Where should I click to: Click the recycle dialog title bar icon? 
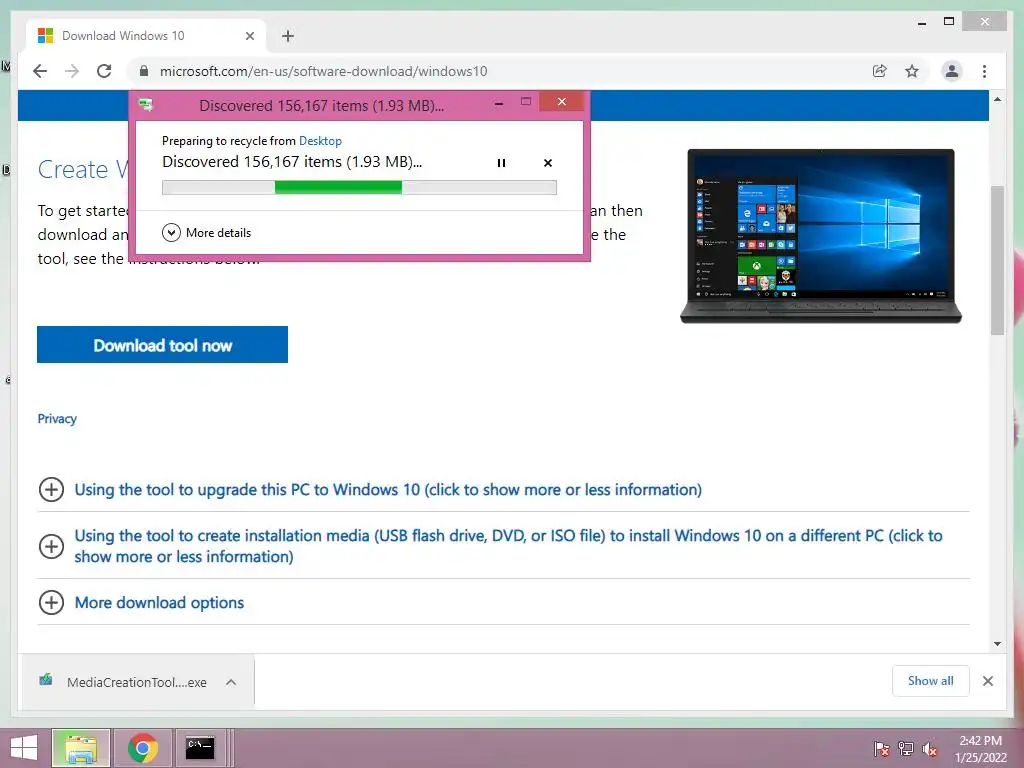pos(146,104)
